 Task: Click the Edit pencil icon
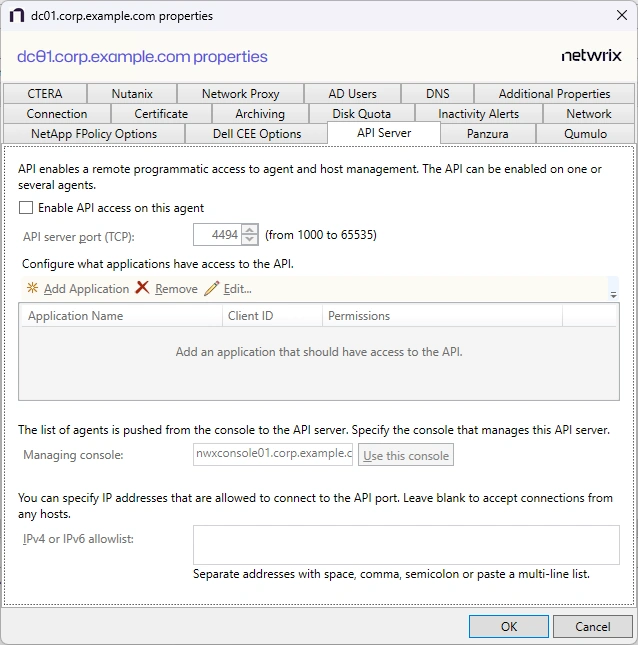click(211, 289)
